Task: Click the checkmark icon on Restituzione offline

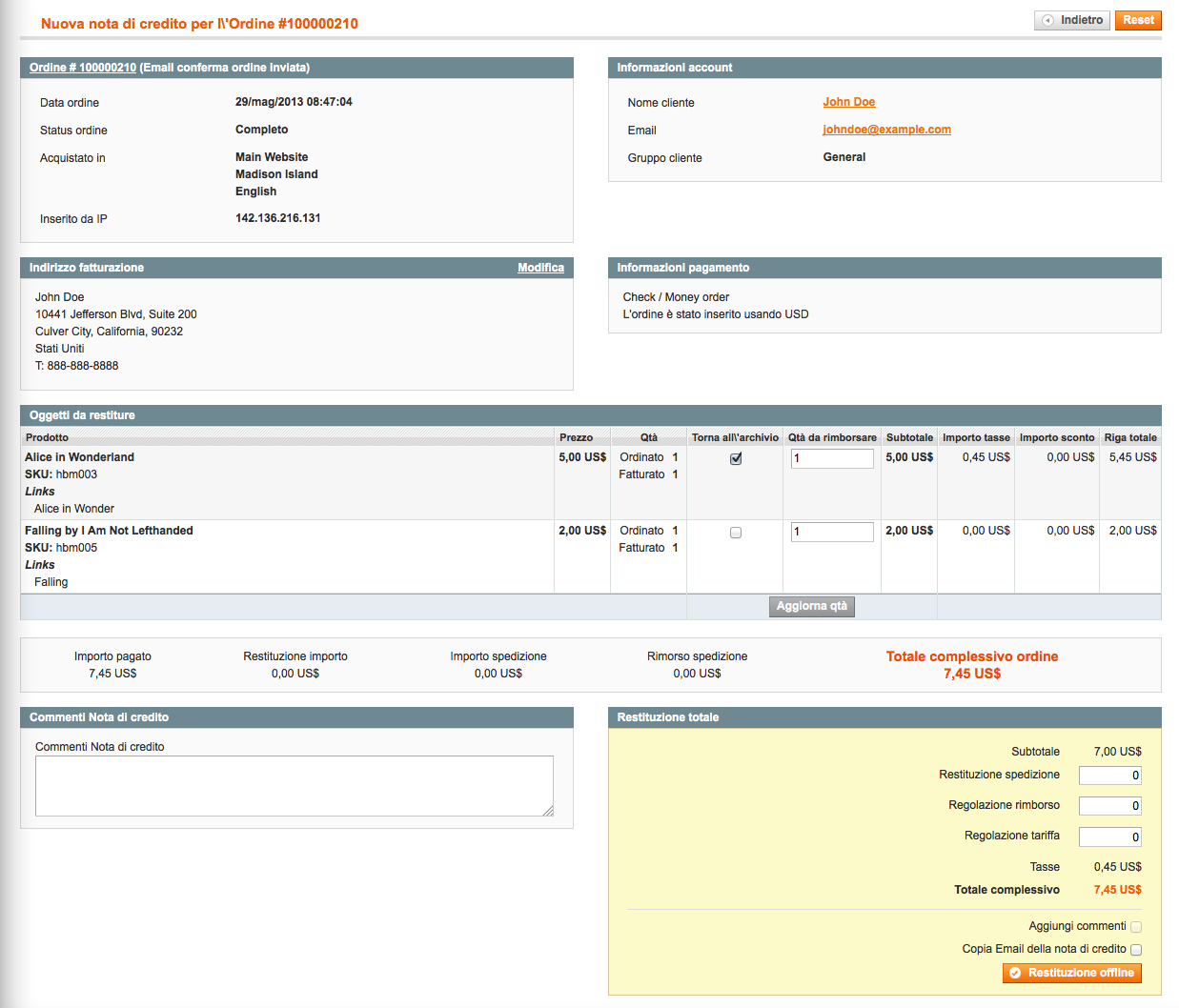Action: pyautogui.click(x=1012, y=973)
